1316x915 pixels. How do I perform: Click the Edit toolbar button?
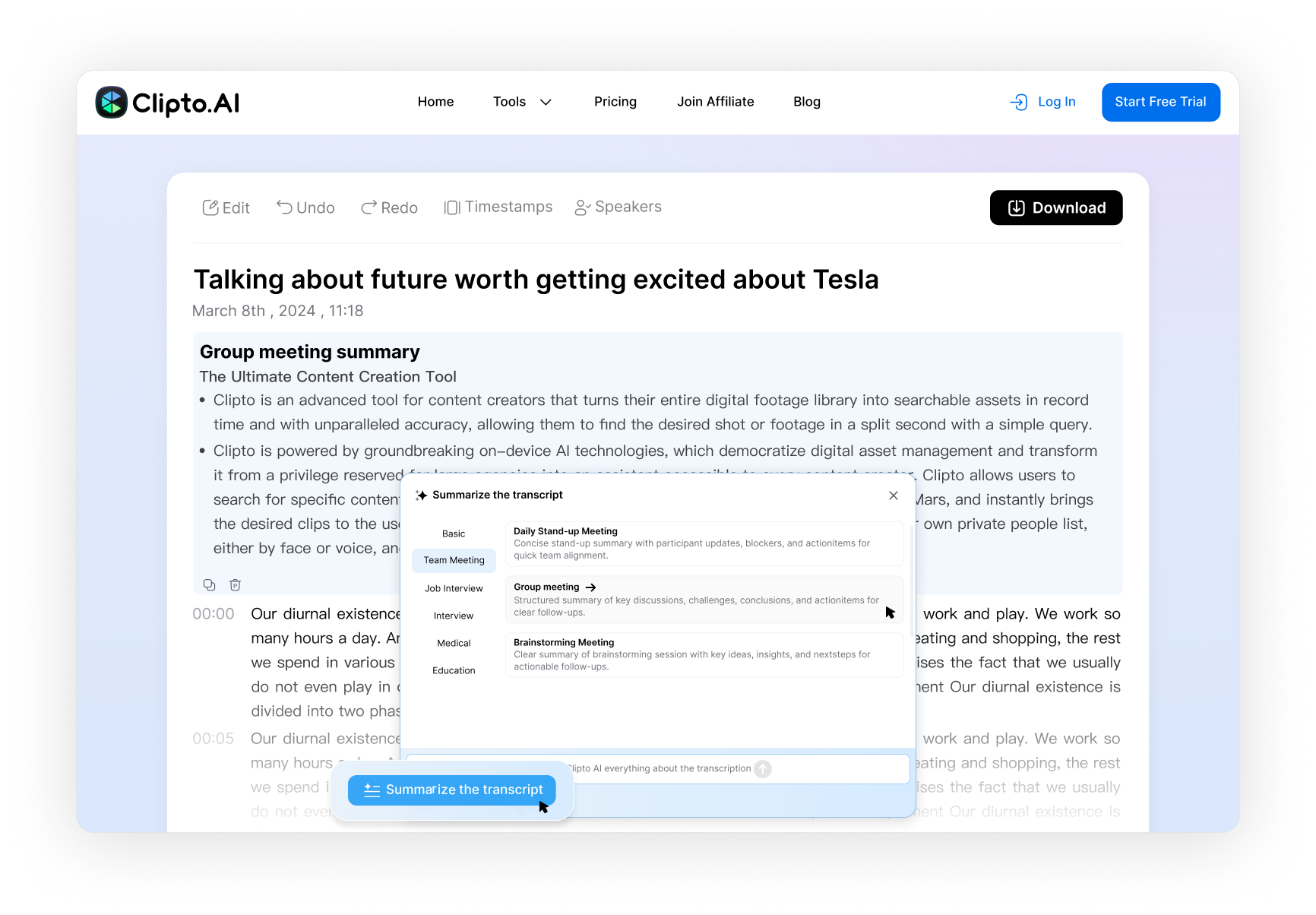coord(226,208)
